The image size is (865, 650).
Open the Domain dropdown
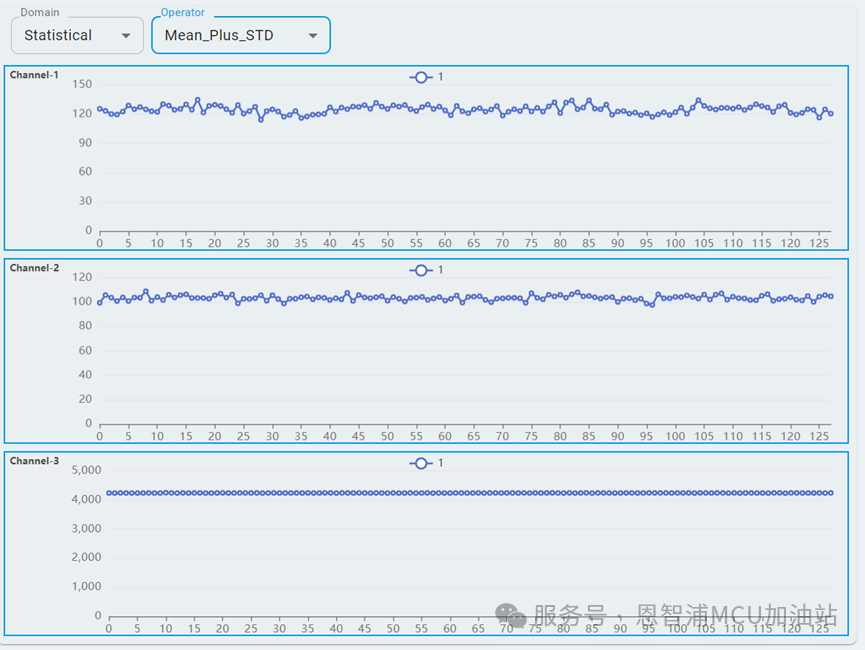coord(77,35)
